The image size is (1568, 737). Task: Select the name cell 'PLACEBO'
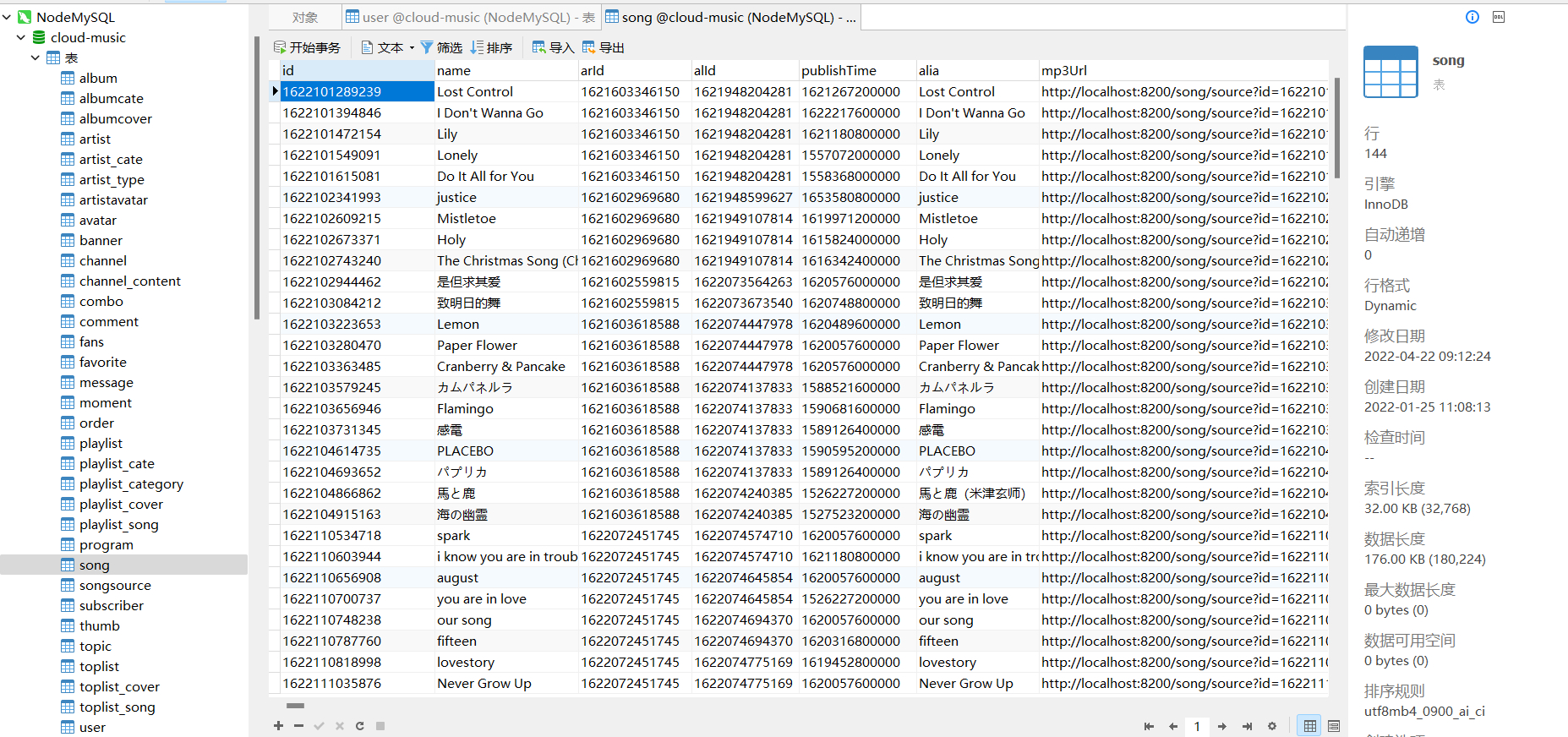(x=506, y=450)
